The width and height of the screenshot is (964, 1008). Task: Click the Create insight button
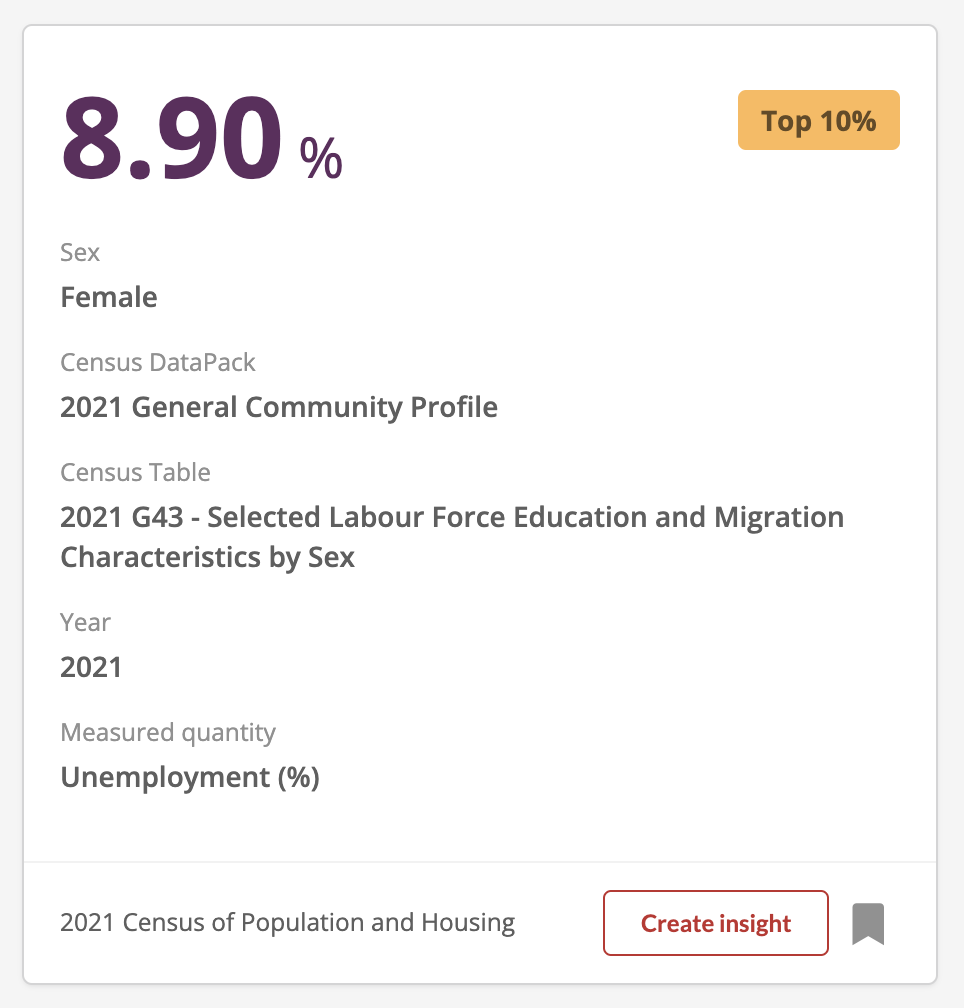click(x=716, y=923)
